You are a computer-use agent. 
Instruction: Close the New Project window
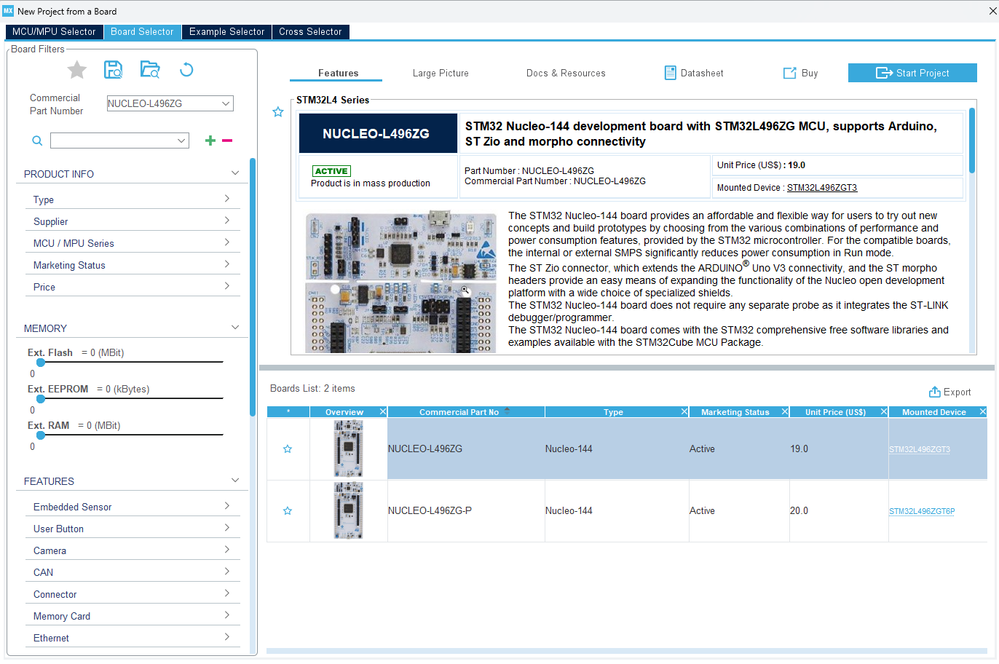pyautogui.click(x=991, y=11)
